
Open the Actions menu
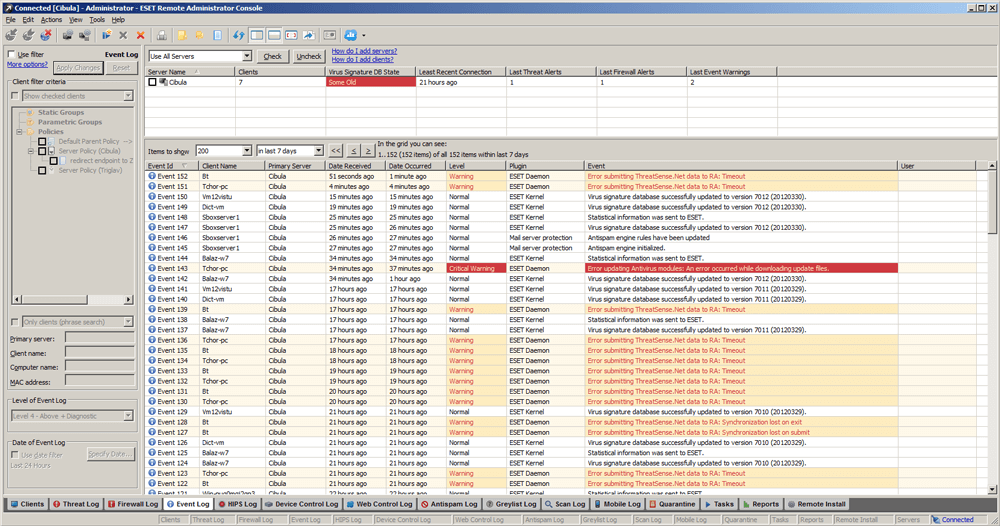tap(52, 20)
